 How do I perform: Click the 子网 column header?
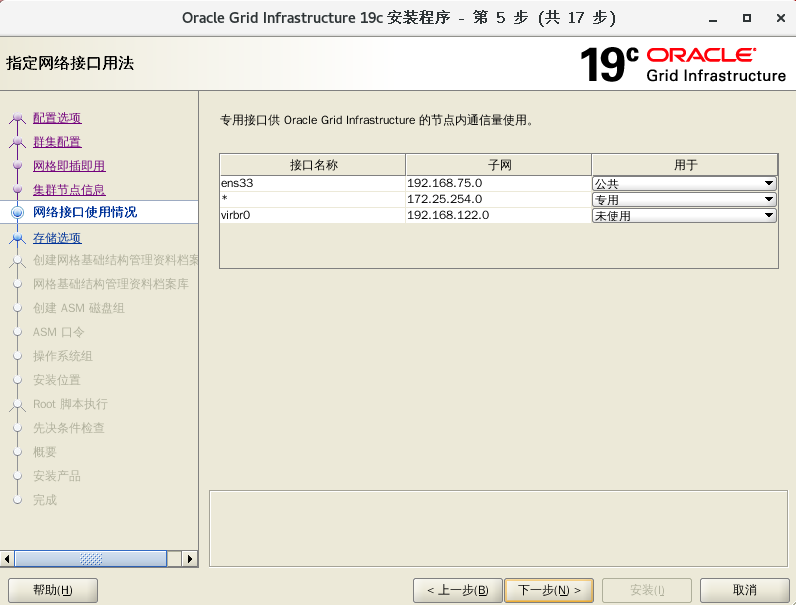[x=499, y=165]
